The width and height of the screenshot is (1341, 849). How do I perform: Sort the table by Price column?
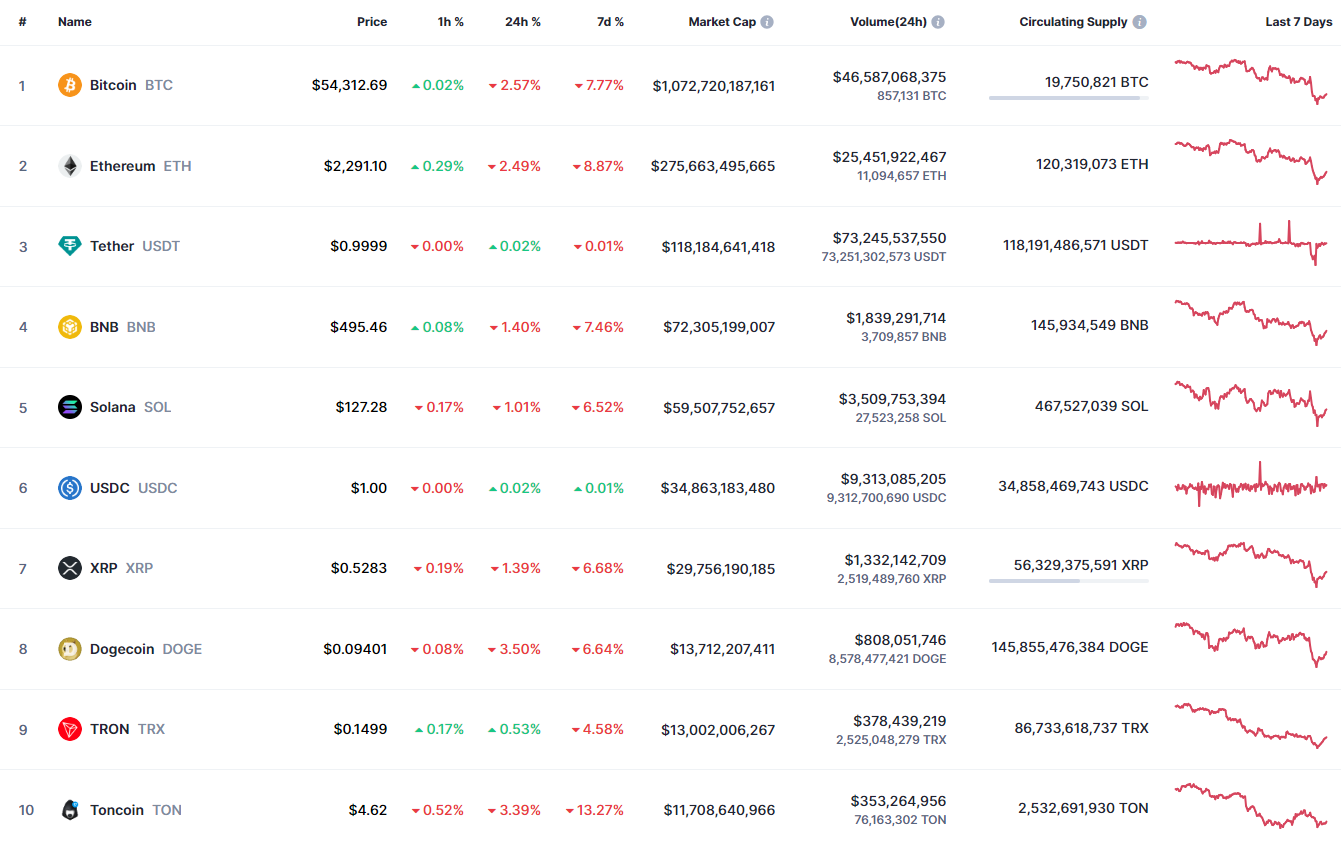[x=372, y=22]
